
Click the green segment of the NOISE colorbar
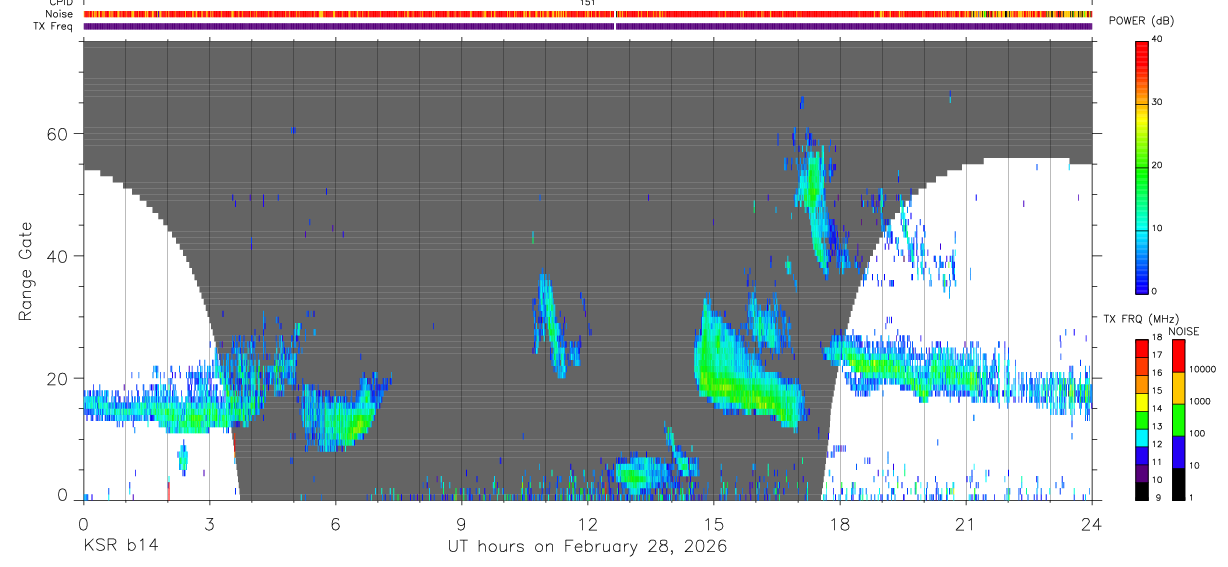1177,420
